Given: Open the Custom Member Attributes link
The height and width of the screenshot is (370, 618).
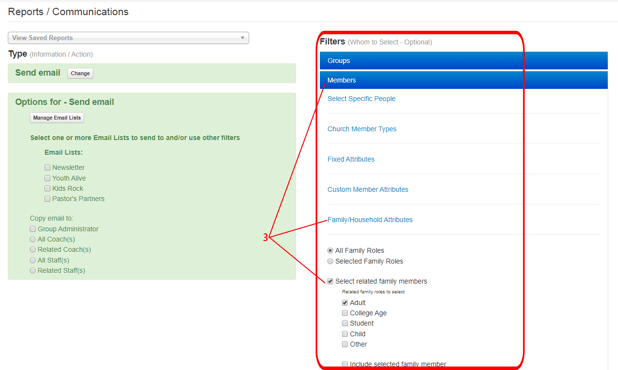Looking at the screenshot, I should click(368, 190).
